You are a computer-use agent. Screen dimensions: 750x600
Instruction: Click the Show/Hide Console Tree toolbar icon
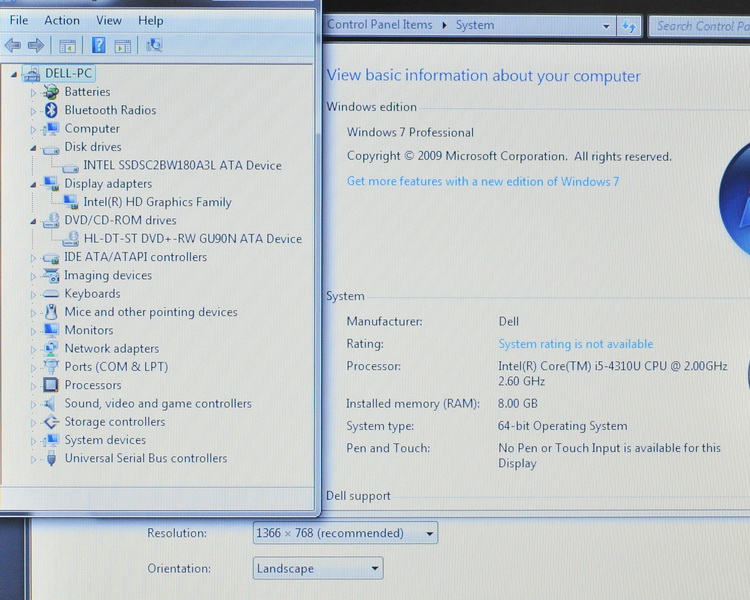click(x=67, y=46)
